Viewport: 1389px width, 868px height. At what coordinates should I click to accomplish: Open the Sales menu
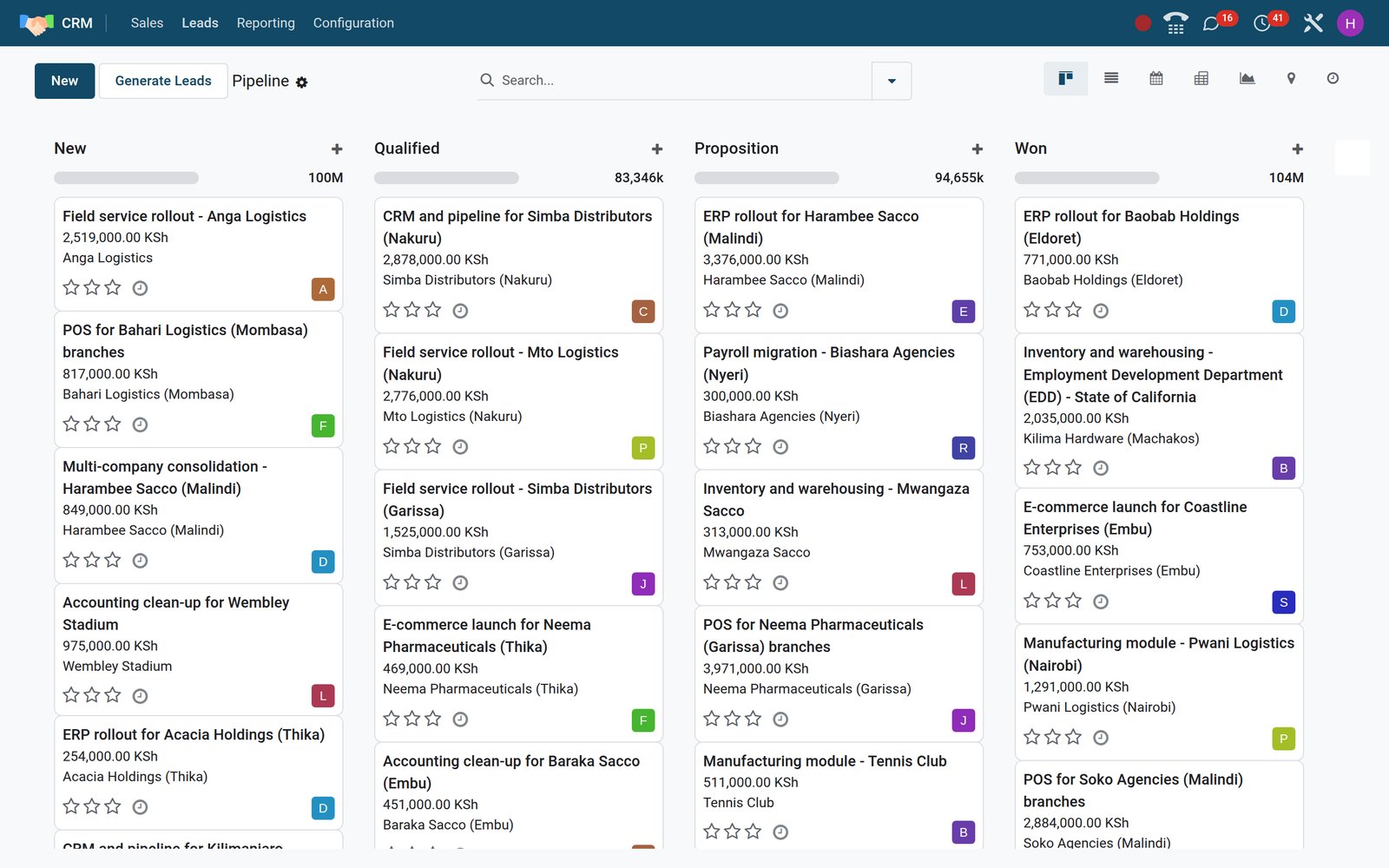click(147, 23)
